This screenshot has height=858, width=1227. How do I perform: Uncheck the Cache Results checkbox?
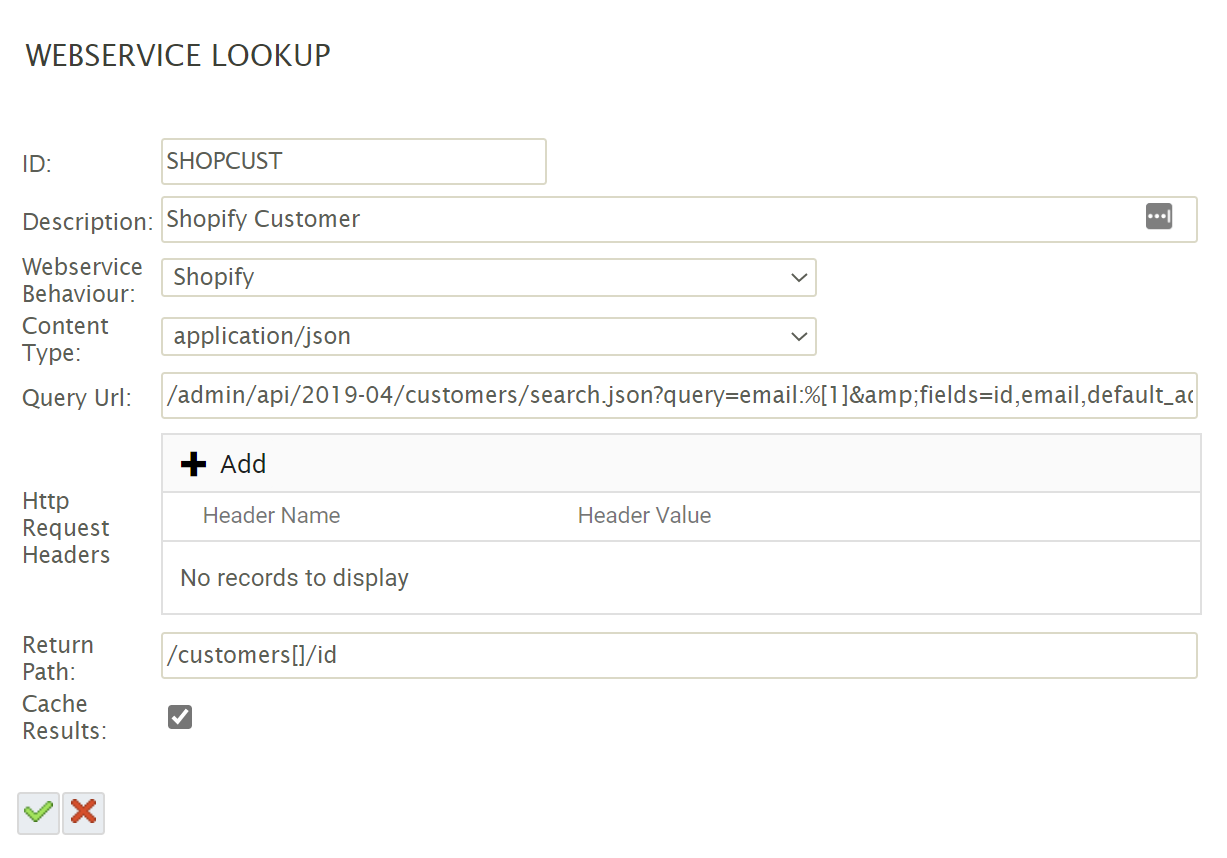point(180,717)
